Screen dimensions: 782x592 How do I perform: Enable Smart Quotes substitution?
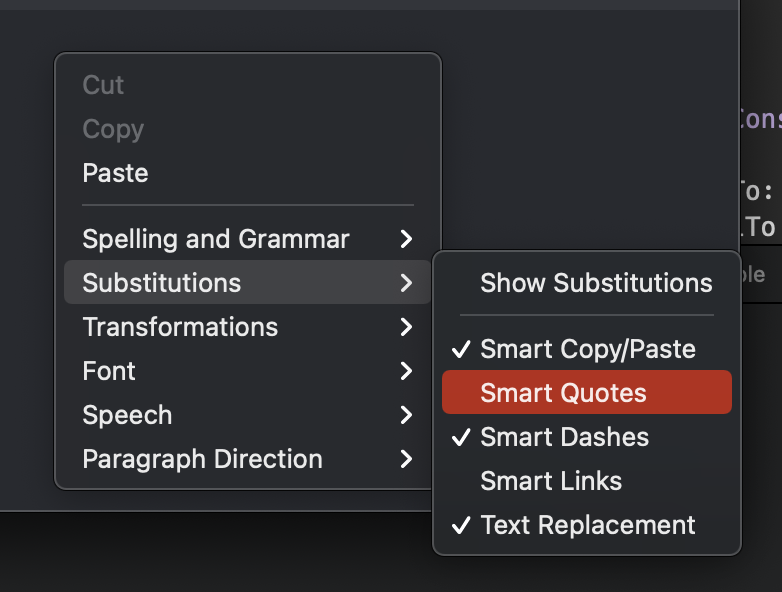pyautogui.click(x=587, y=393)
